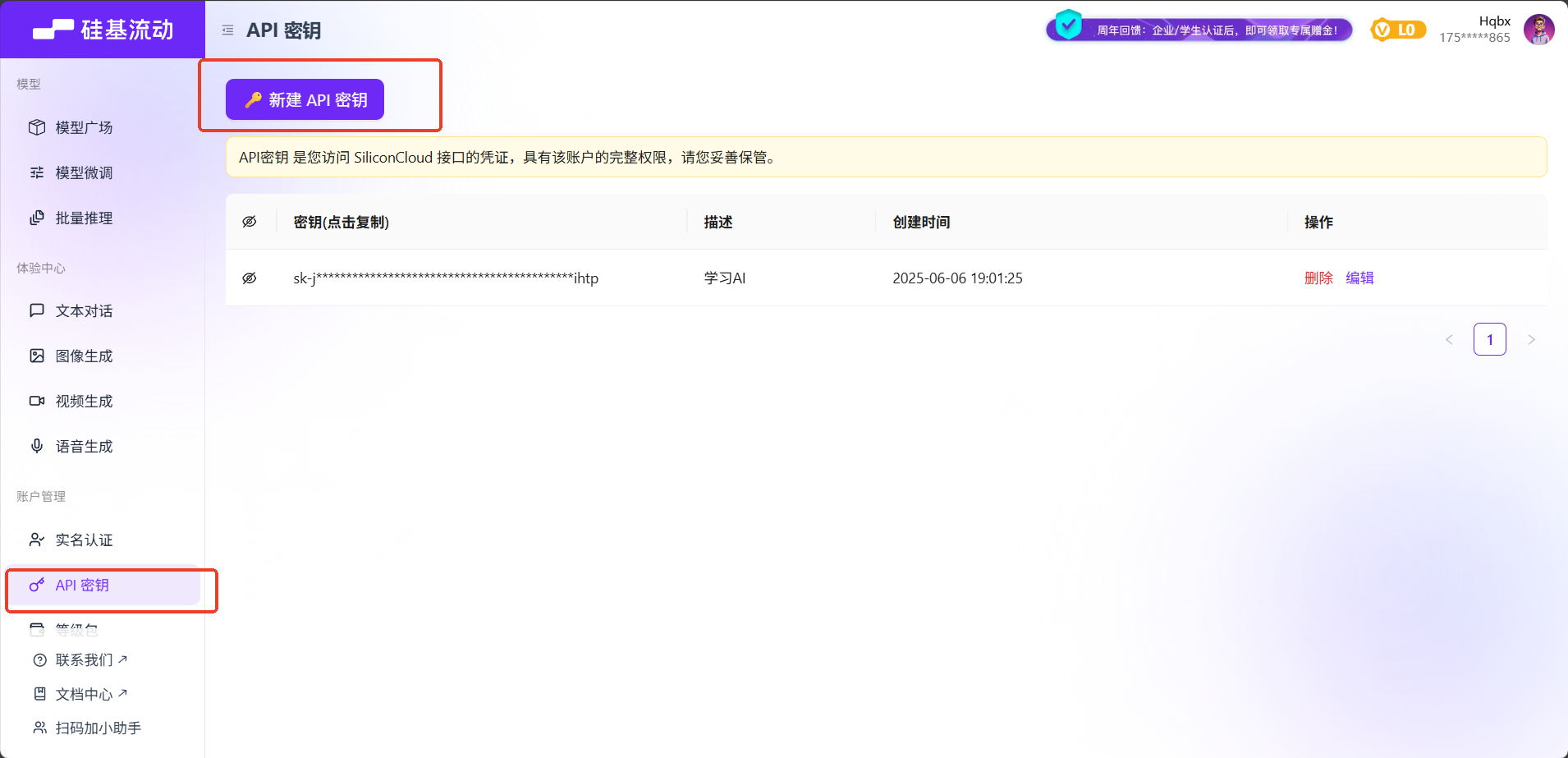Viewport: 1568px width, 758px height.
Task: Toggle visibility of all keys via header eye icon
Action: tap(250, 220)
